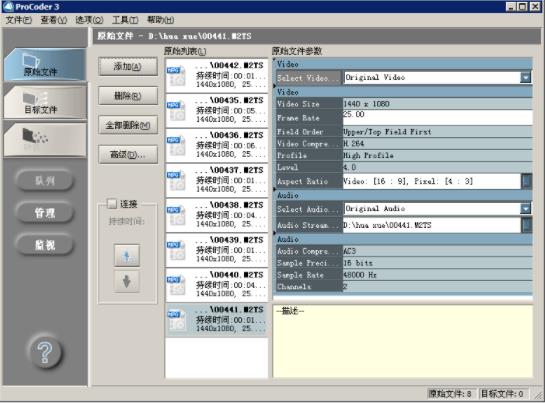Select file icon for 00440.M2TS

(176, 285)
